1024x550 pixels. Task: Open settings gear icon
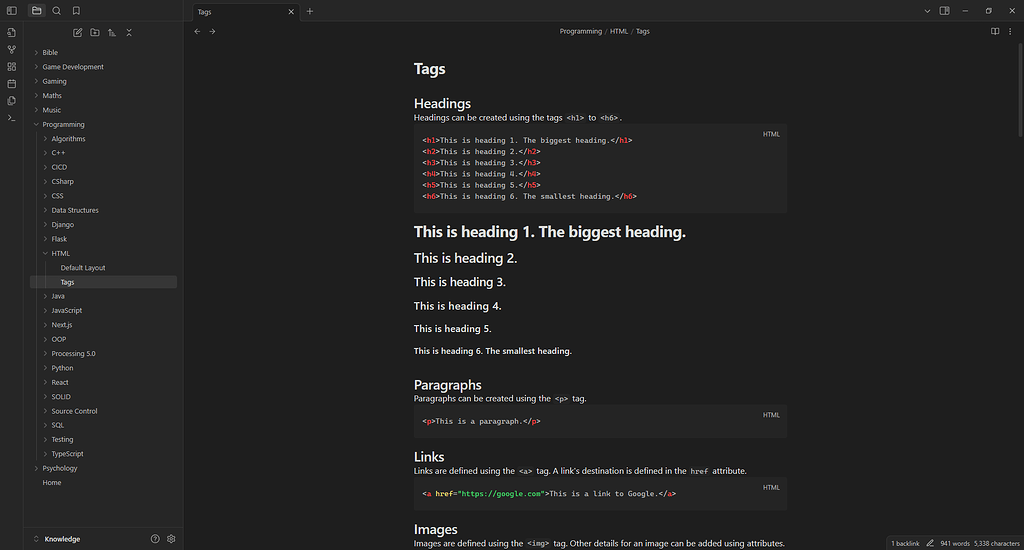click(171, 539)
